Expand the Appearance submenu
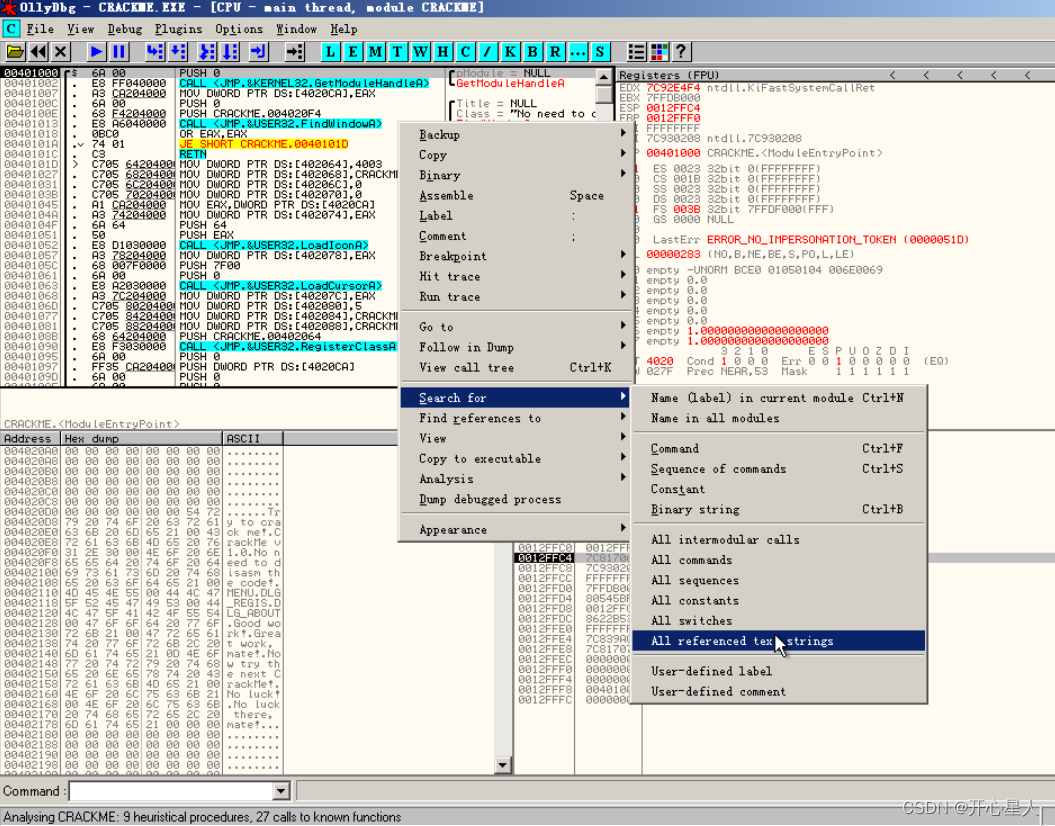This screenshot has height=826, width=1055. coord(515,529)
